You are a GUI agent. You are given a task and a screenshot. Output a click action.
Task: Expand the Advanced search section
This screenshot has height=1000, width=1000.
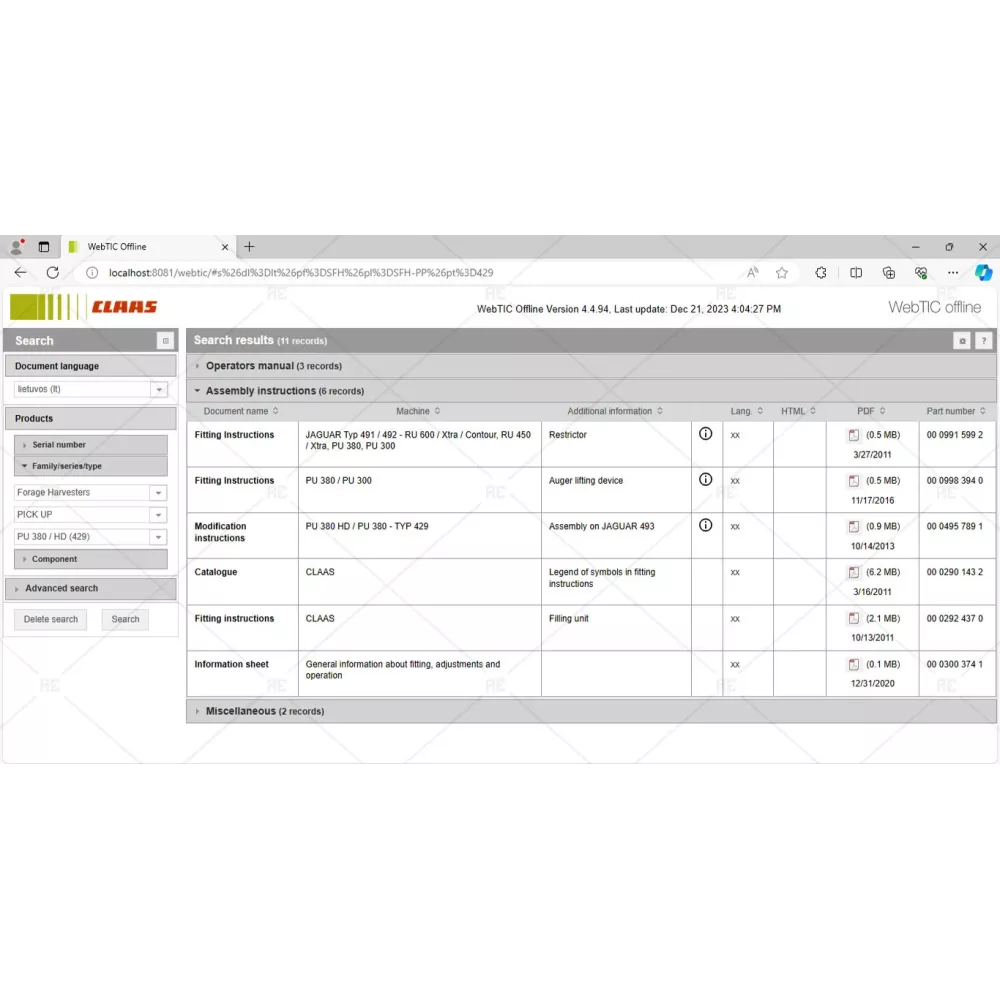click(61, 589)
